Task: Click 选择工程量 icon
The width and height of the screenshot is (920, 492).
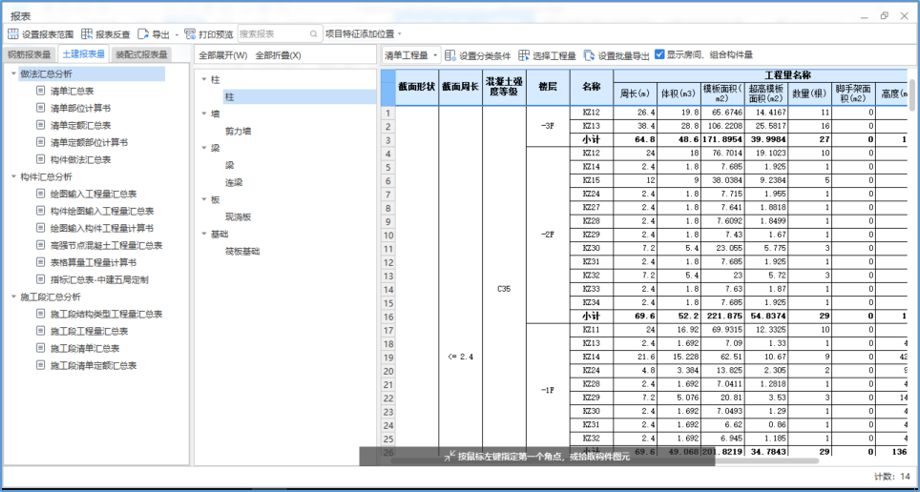Action: 525,55
